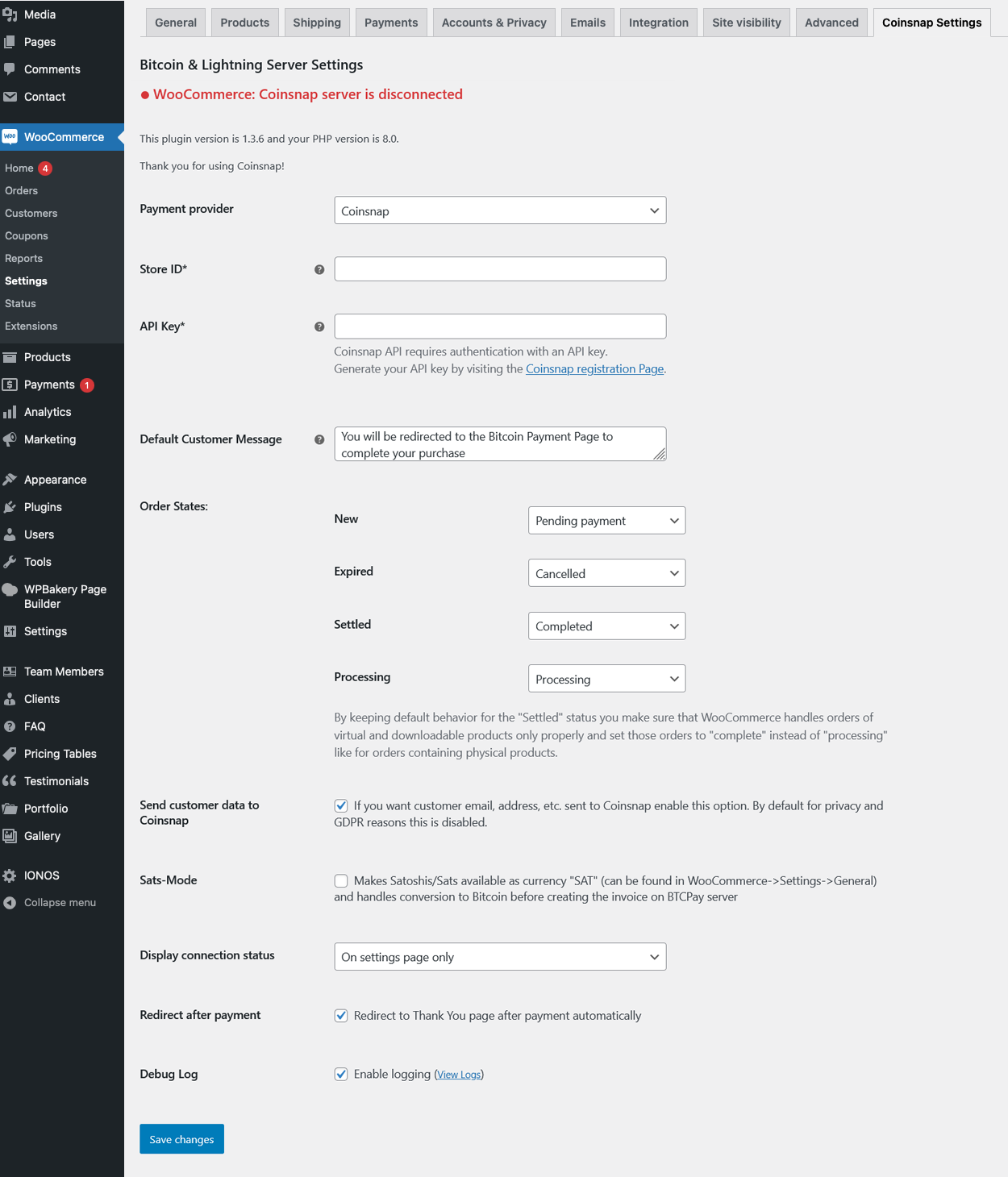Open the Accounts & Privacy tab

point(494,23)
